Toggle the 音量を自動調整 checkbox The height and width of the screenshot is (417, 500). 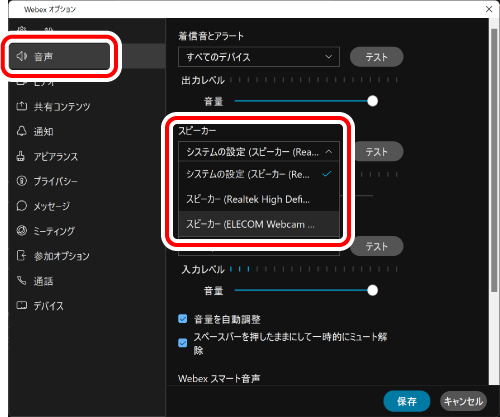(183, 319)
